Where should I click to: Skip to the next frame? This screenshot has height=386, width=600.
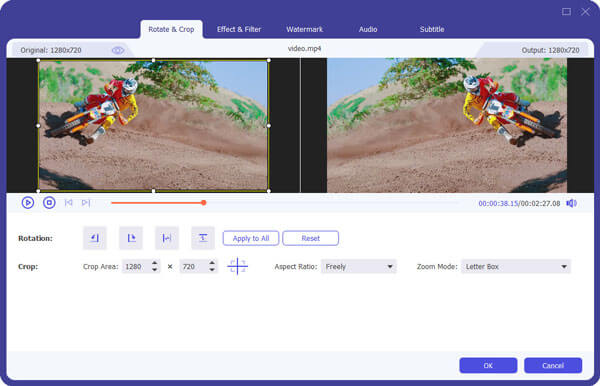pos(86,203)
